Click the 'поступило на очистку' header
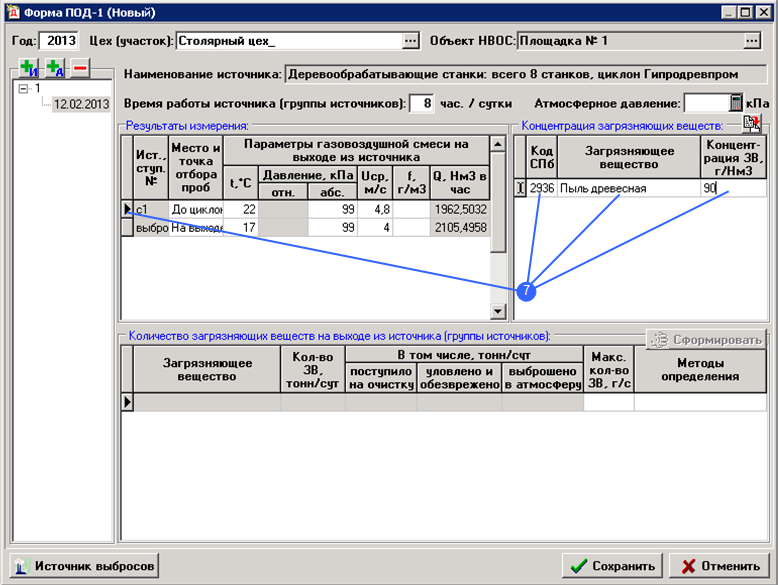The width and height of the screenshot is (778, 585). (381, 378)
